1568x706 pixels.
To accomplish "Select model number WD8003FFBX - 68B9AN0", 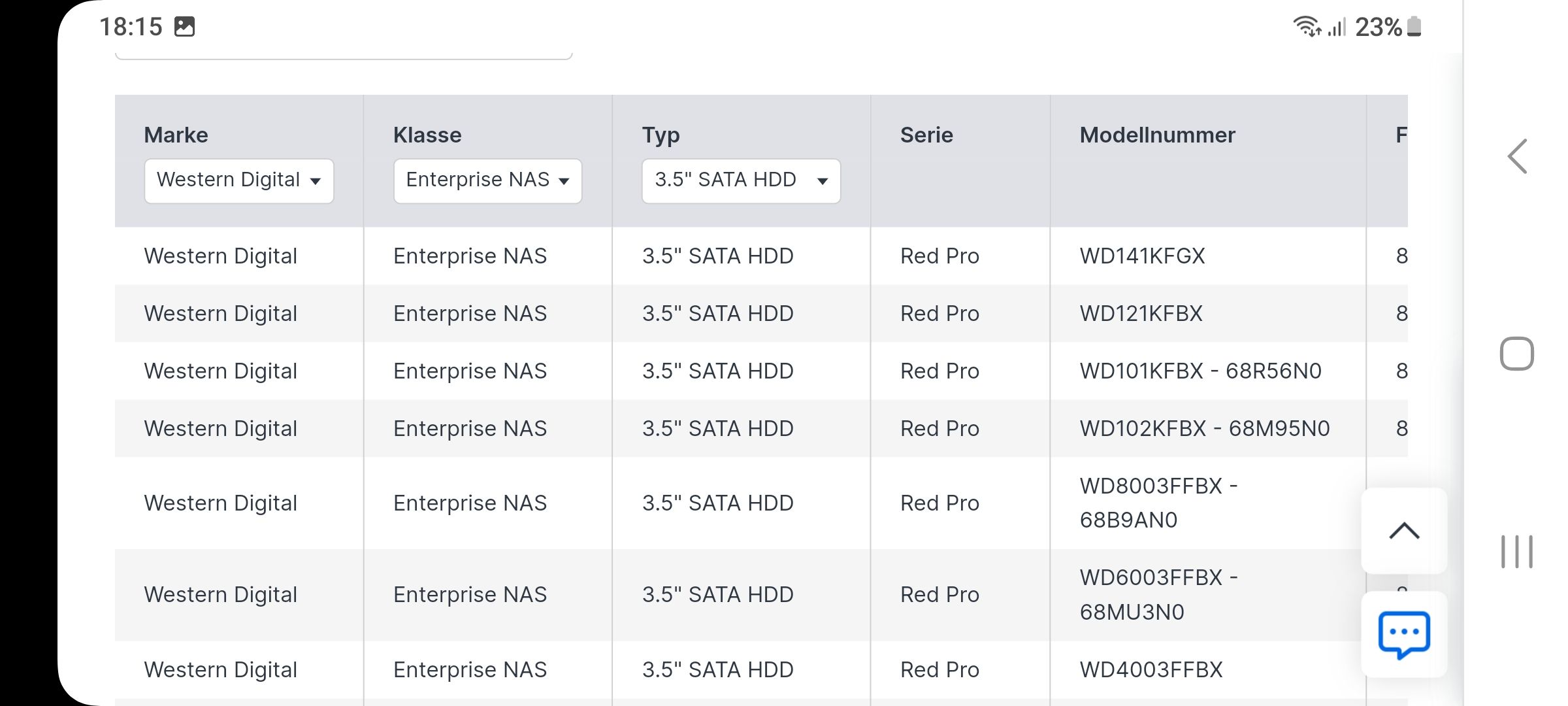I will tap(1158, 503).
